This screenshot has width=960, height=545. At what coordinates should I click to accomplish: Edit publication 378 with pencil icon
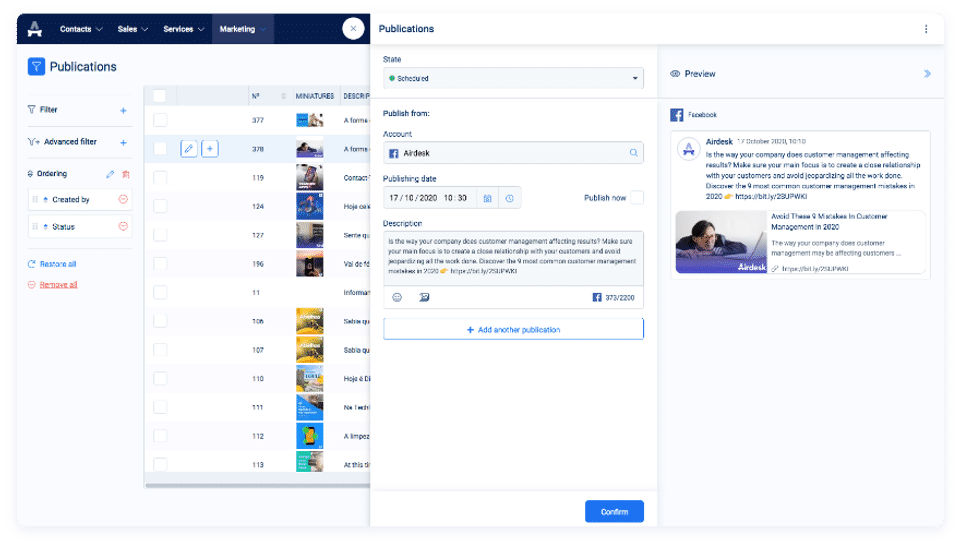(x=189, y=148)
